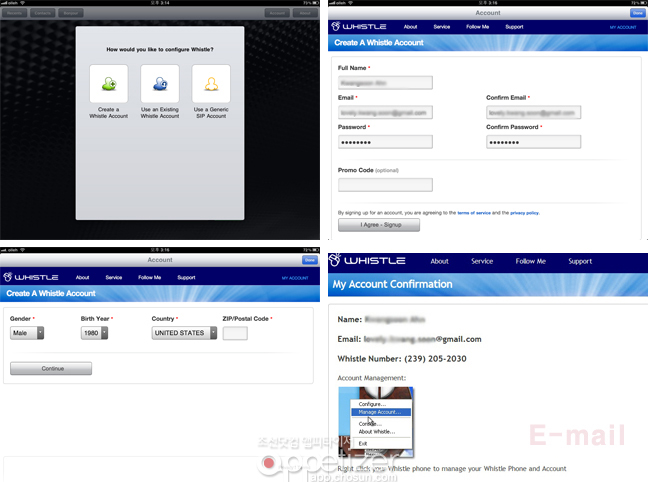The width and height of the screenshot is (648, 482).
Task: Open About menu on the Full Name signup screen
Action: 410,27
